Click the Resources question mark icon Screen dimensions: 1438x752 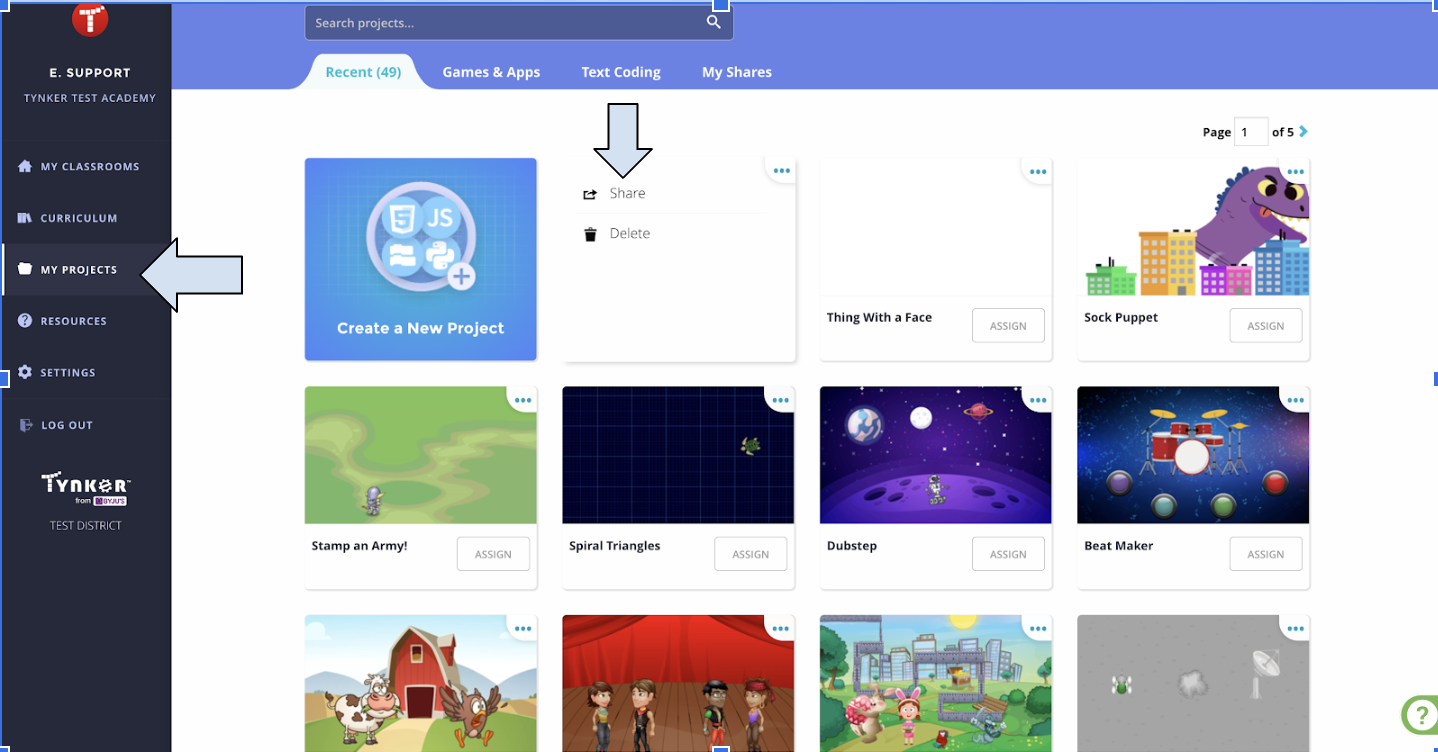[26, 321]
